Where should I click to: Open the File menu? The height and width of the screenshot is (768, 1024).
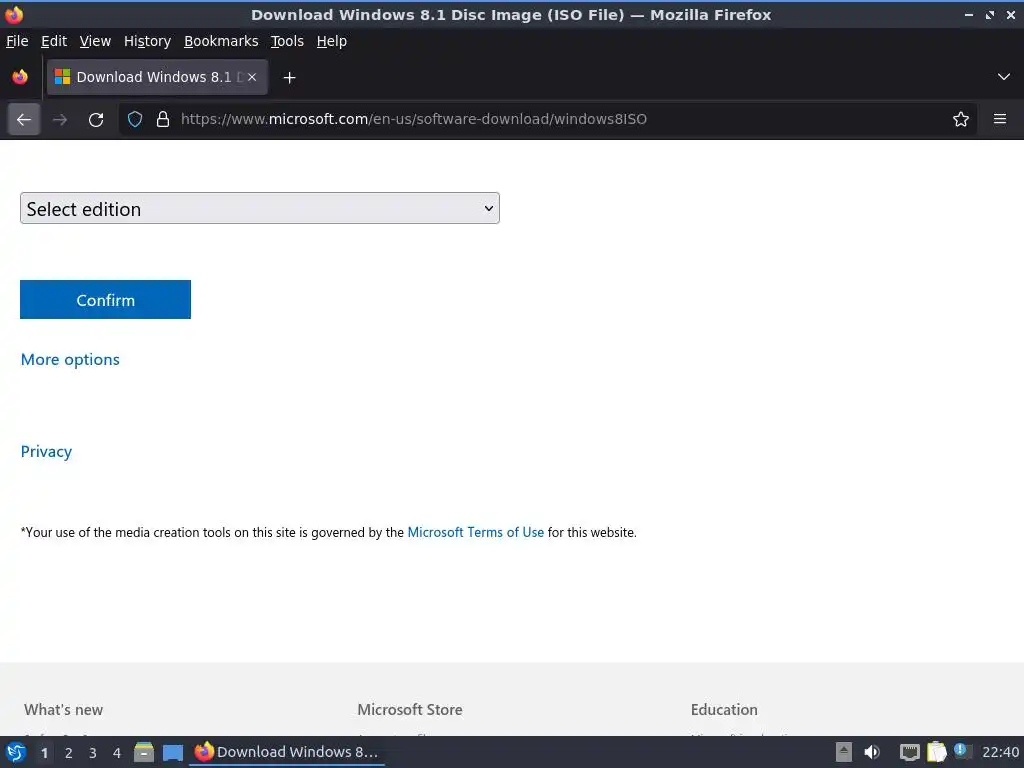pos(17,41)
